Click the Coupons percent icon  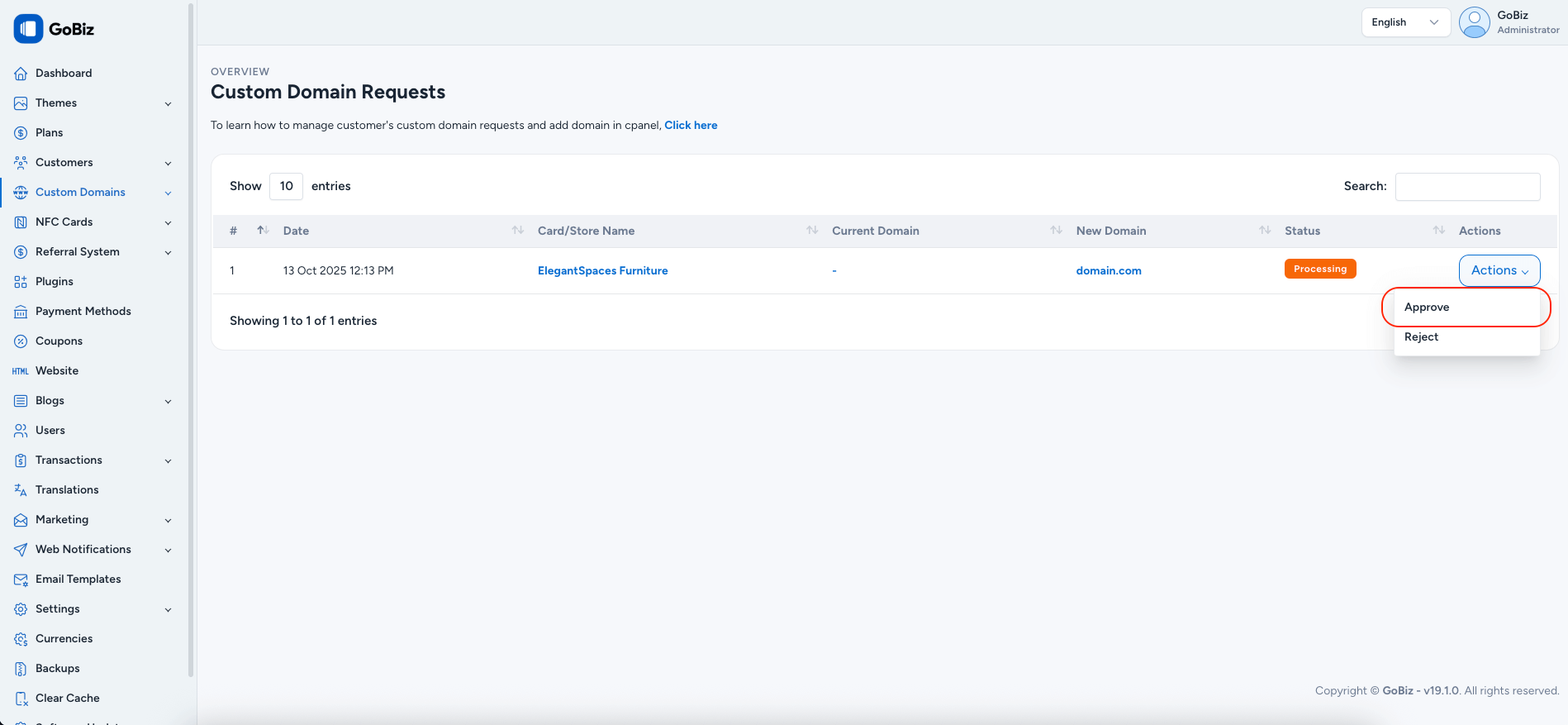pyautogui.click(x=21, y=341)
